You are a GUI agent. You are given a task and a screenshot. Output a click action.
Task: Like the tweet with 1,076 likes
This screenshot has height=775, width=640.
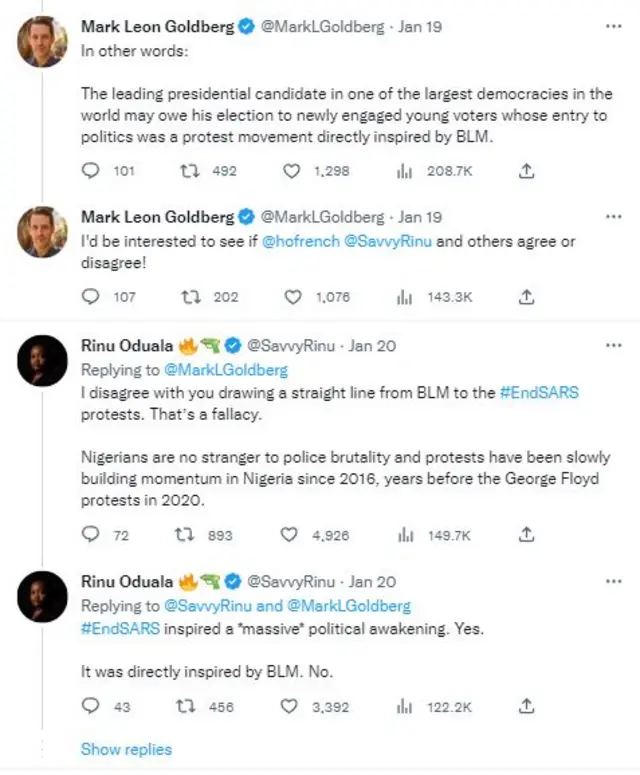pyautogui.click(x=292, y=297)
